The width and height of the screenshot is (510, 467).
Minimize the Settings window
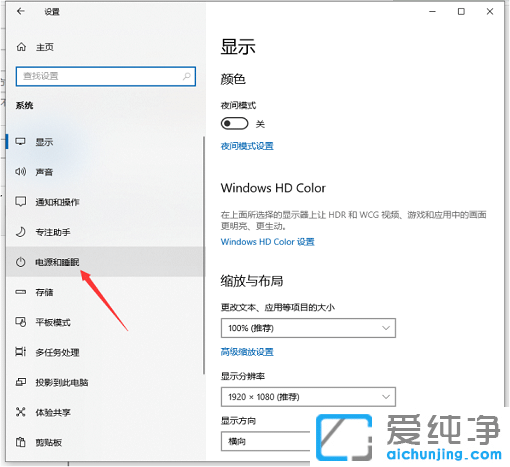[432, 12]
